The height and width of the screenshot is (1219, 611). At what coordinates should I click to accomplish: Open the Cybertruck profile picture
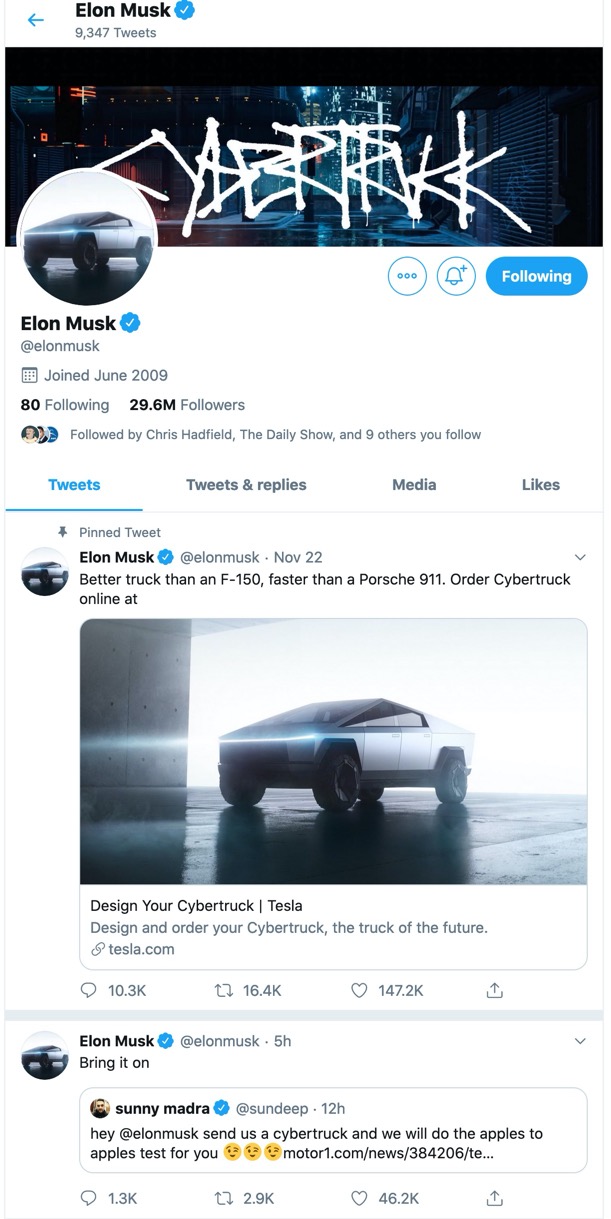pyautogui.click(x=88, y=238)
